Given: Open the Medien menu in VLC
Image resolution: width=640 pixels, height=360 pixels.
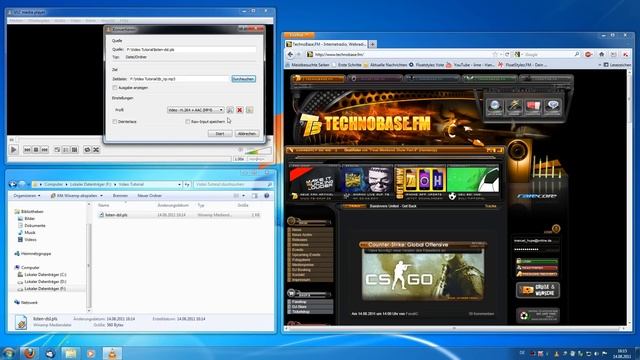Looking at the screenshot, I should tap(16, 20).
